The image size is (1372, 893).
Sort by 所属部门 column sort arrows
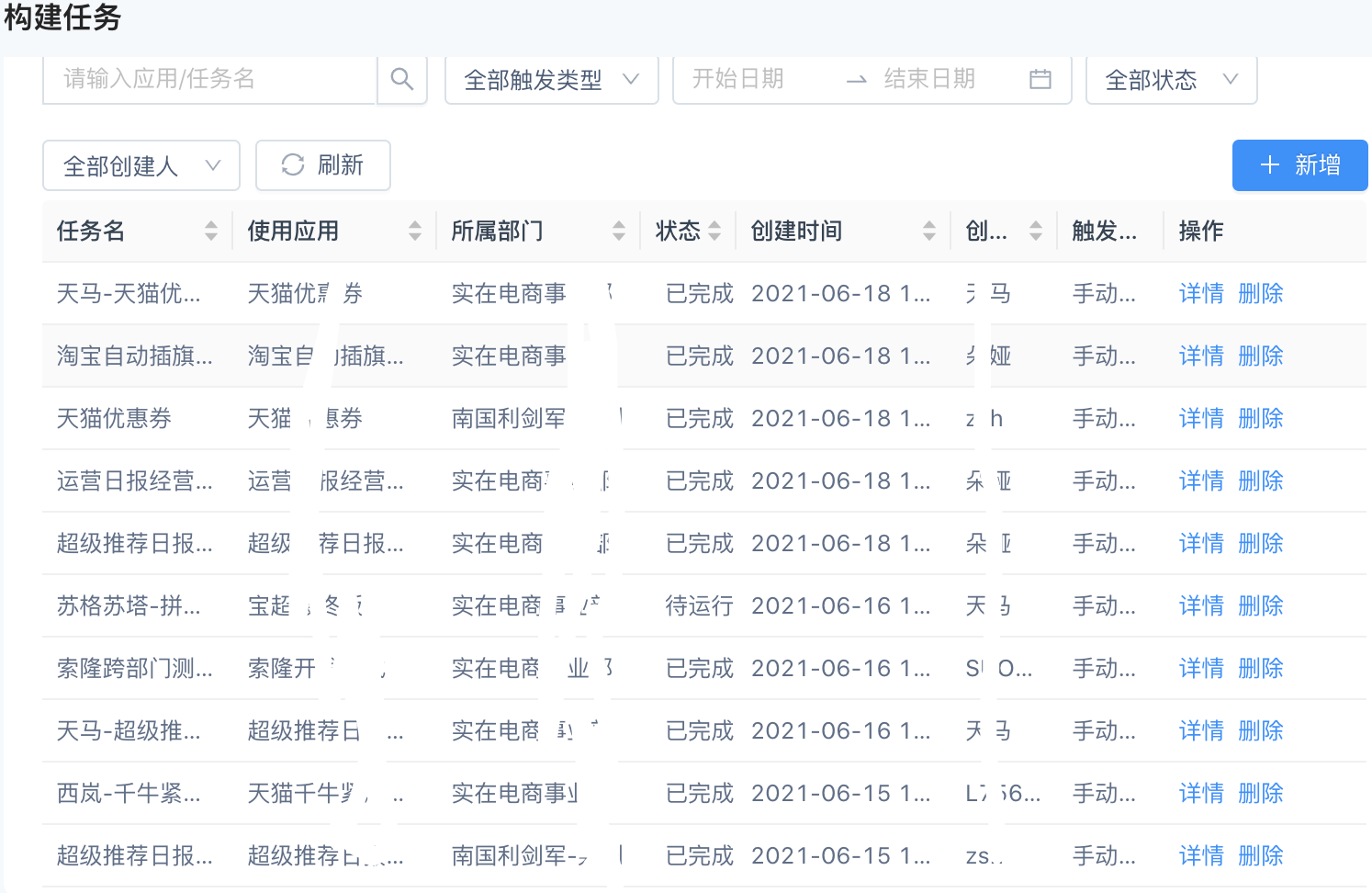[x=619, y=231]
